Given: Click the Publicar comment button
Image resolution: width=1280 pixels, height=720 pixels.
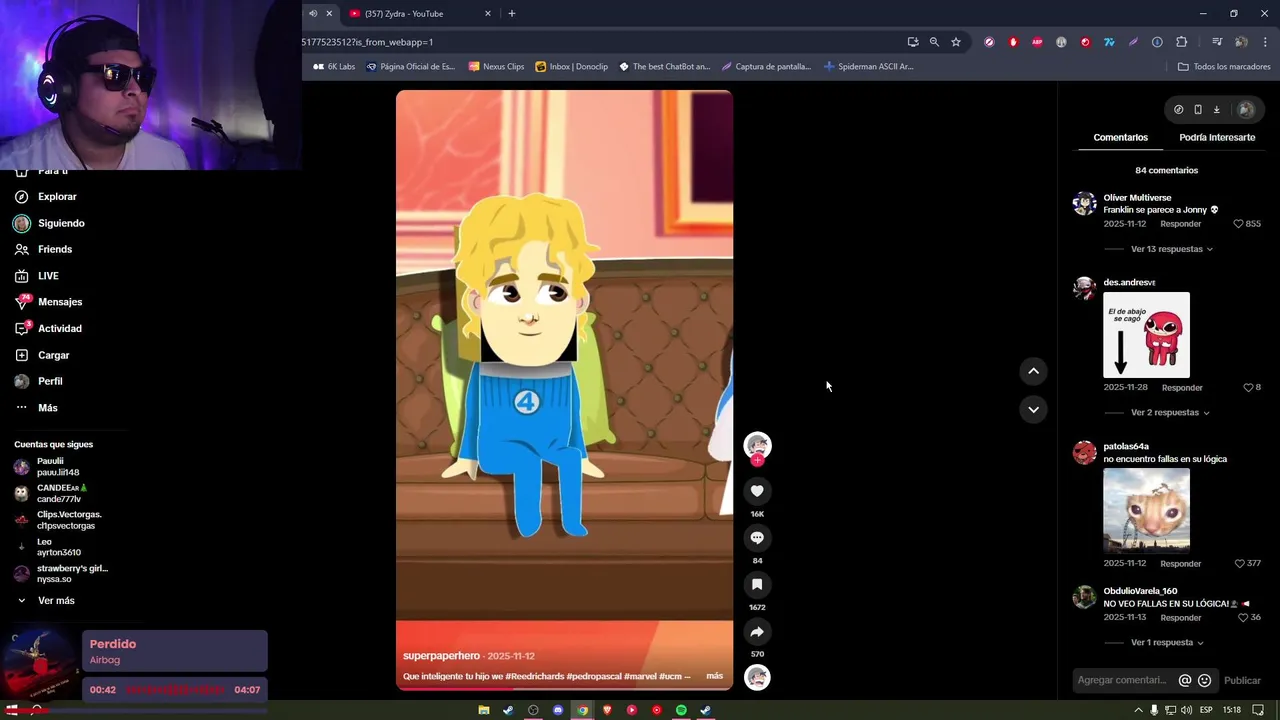Looking at the screenshot, I should pyautogui.click(x=1242, y=680).
